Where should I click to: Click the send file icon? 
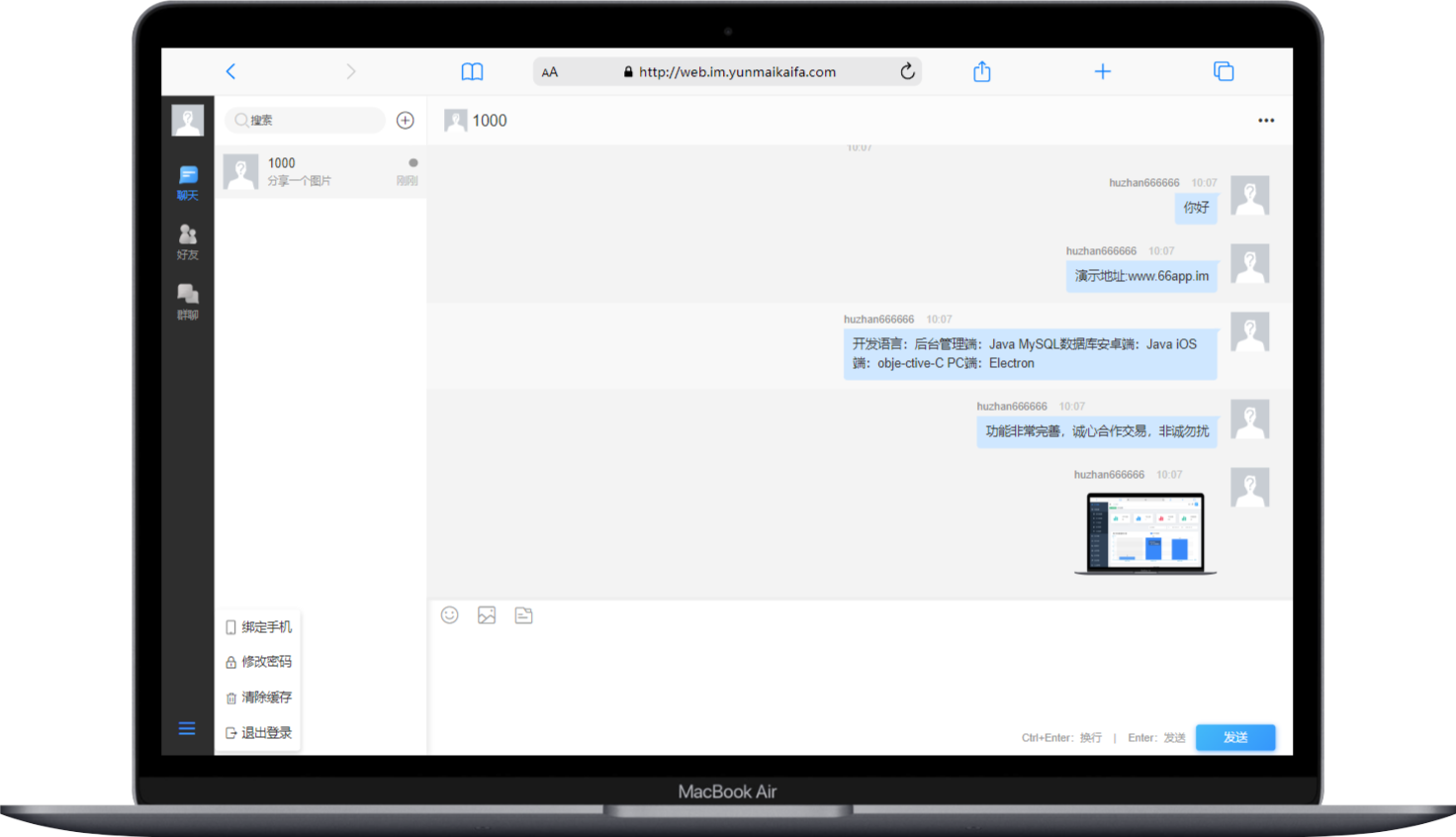[x=524, y=615]
